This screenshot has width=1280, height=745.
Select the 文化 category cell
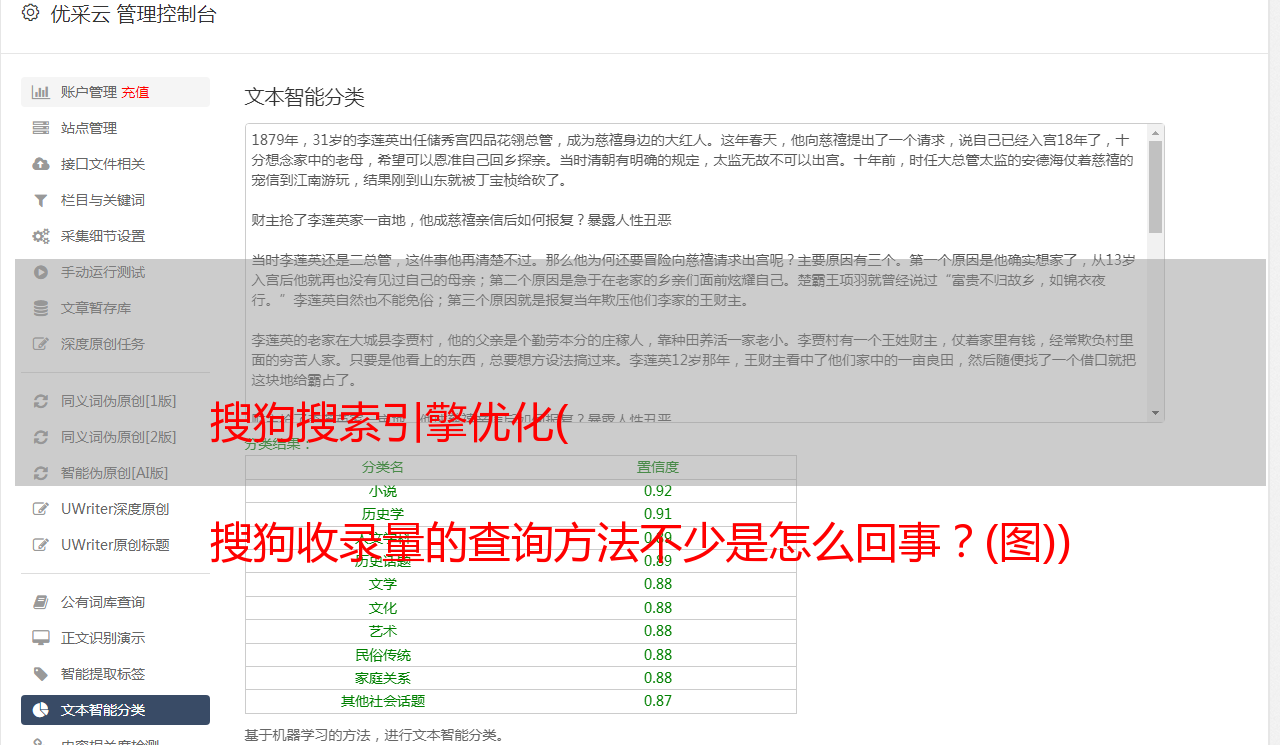[383, 608]
